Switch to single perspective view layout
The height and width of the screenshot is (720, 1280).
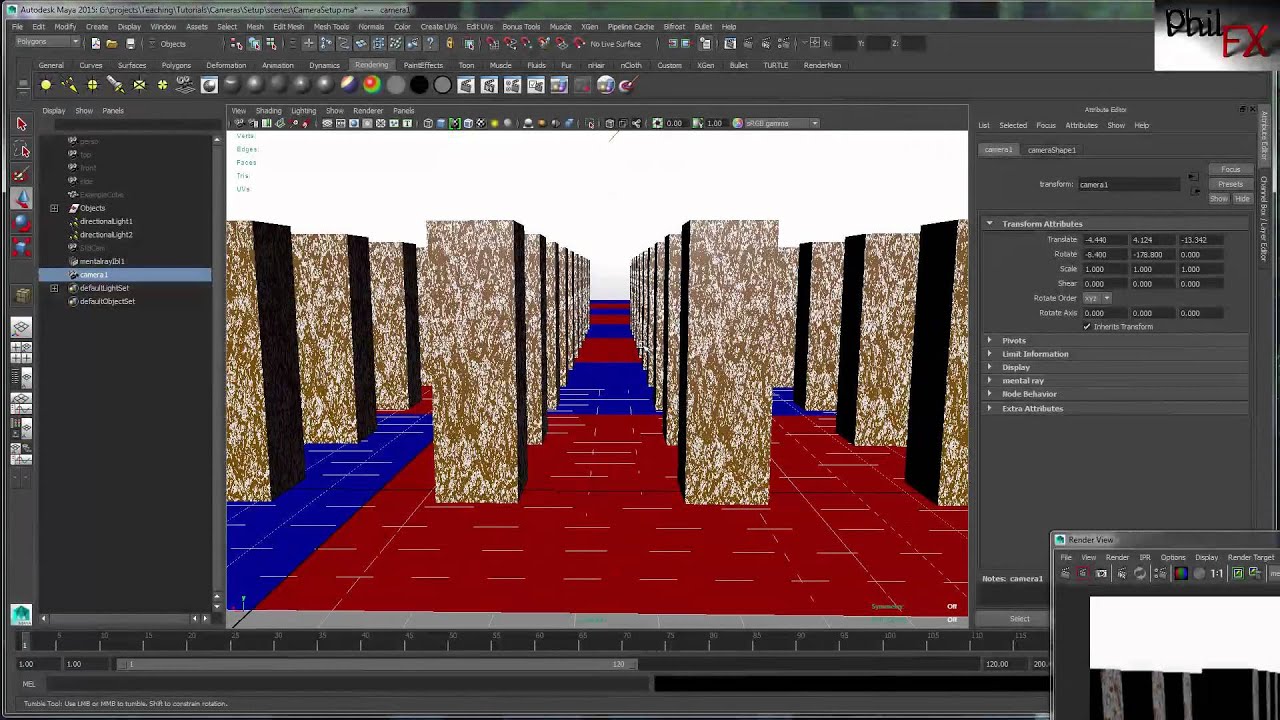click(x=21, y=328)
